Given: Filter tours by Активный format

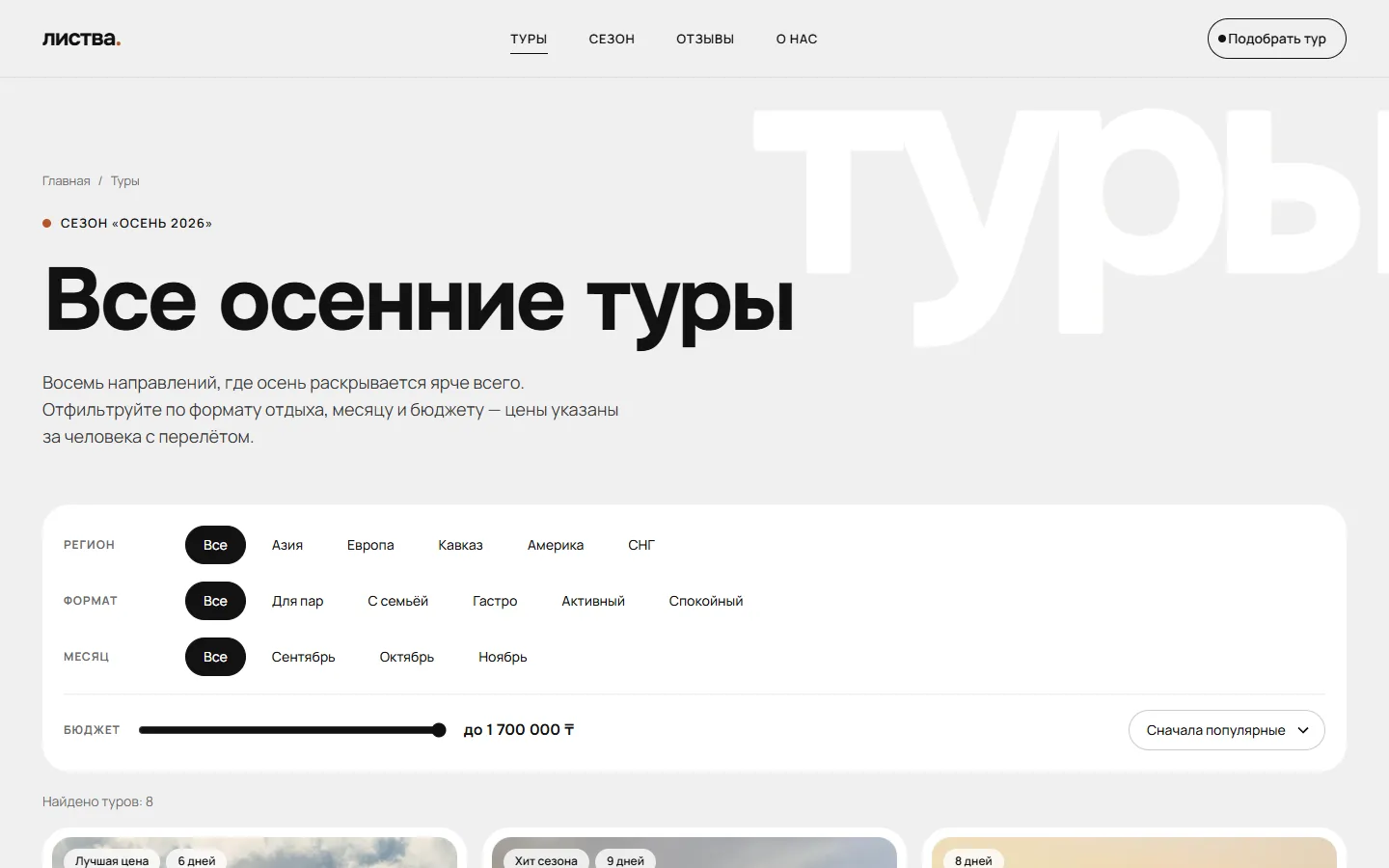Looking at the screenshot, I should click(x=593, y=601).
